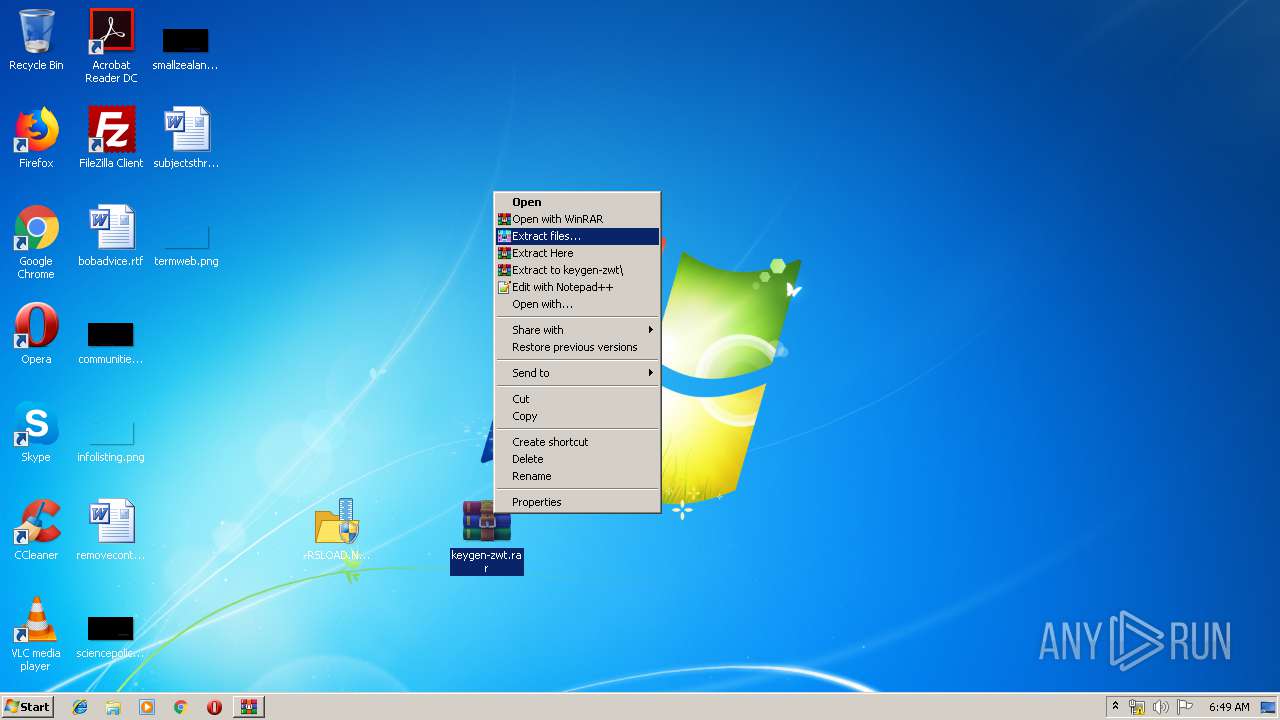Select the subjectsthr Word document icon
Screen dimensions: 1280x720
pos(186,138)
